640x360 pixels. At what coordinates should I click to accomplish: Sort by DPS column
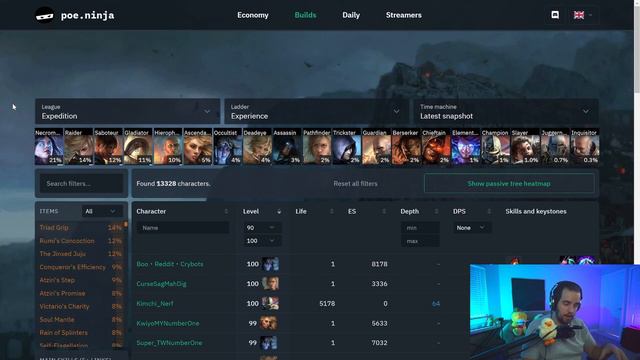pyautogui.click(x=472, y=211)
